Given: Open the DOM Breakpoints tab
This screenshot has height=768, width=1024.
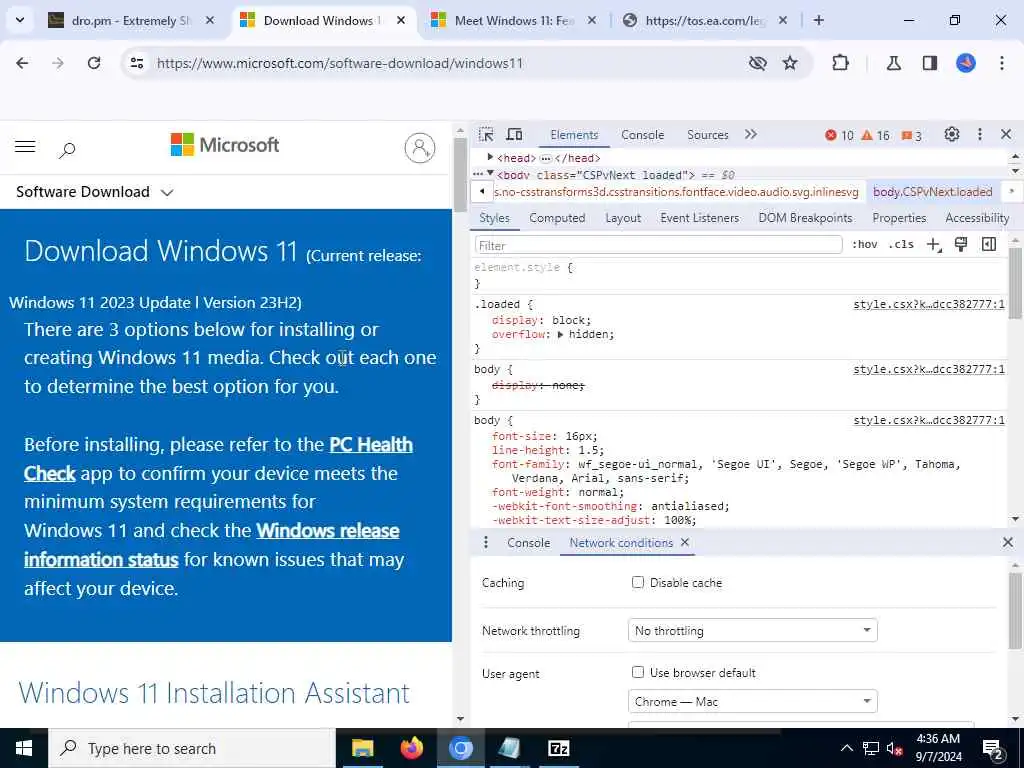Looking at the screenshot, I should point(805,217).
